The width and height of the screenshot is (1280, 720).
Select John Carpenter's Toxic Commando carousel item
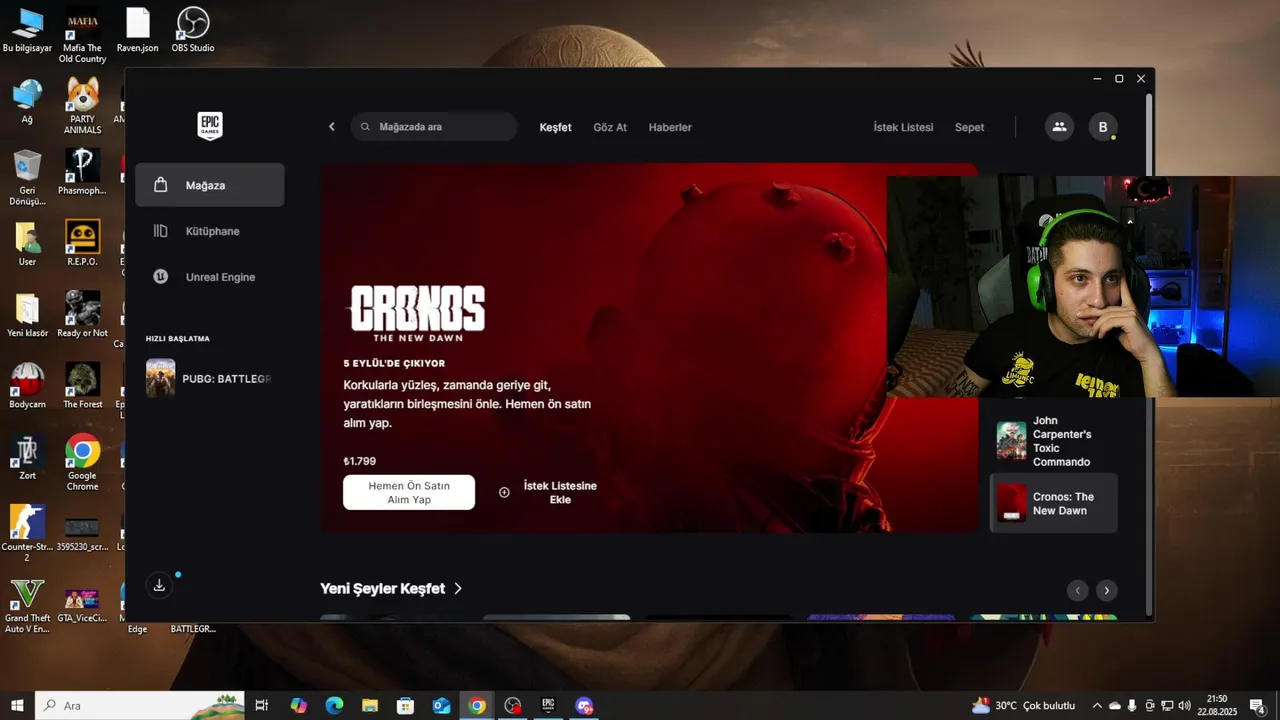pyautogui.click(x=1054, y=441)
